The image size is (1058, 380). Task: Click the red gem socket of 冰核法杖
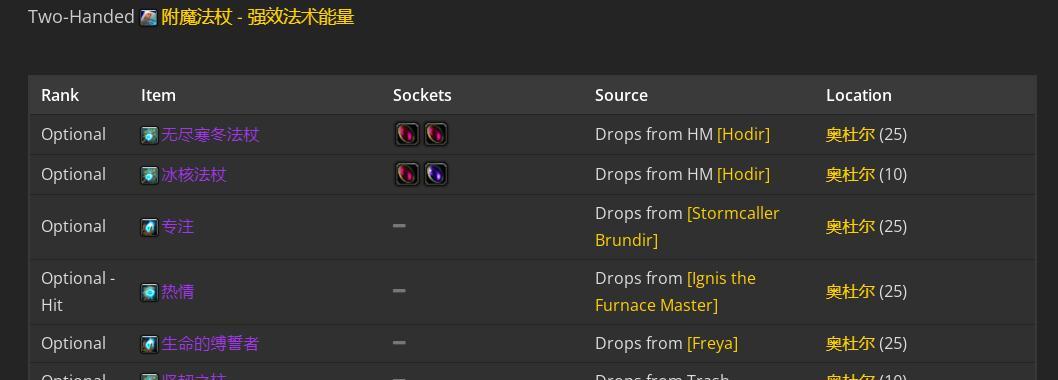coord(407,174)
